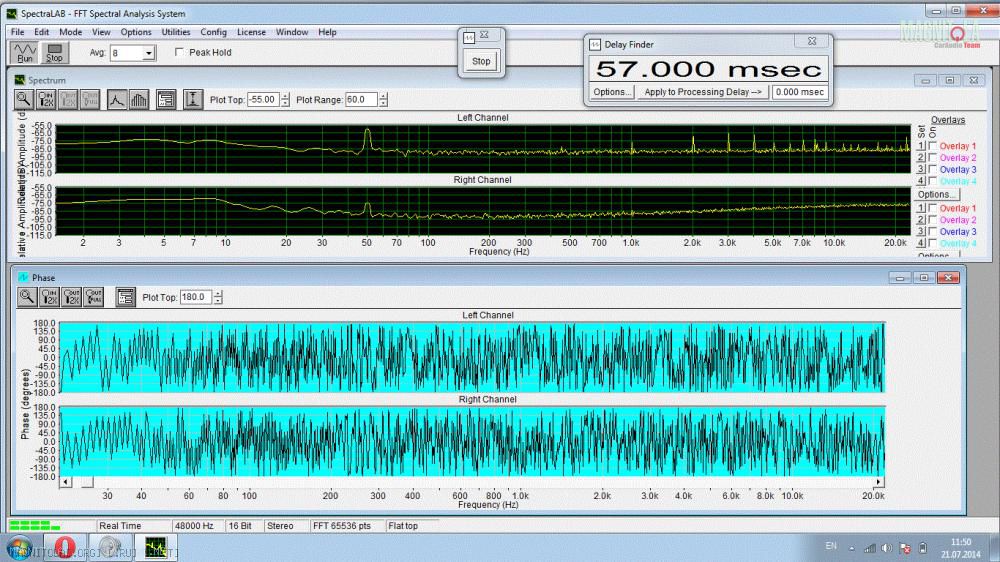The width and height of the screenshot is (1000, 562).
Task: Click the Spectrum autoscale range icon
Action: tap(193, 100)
